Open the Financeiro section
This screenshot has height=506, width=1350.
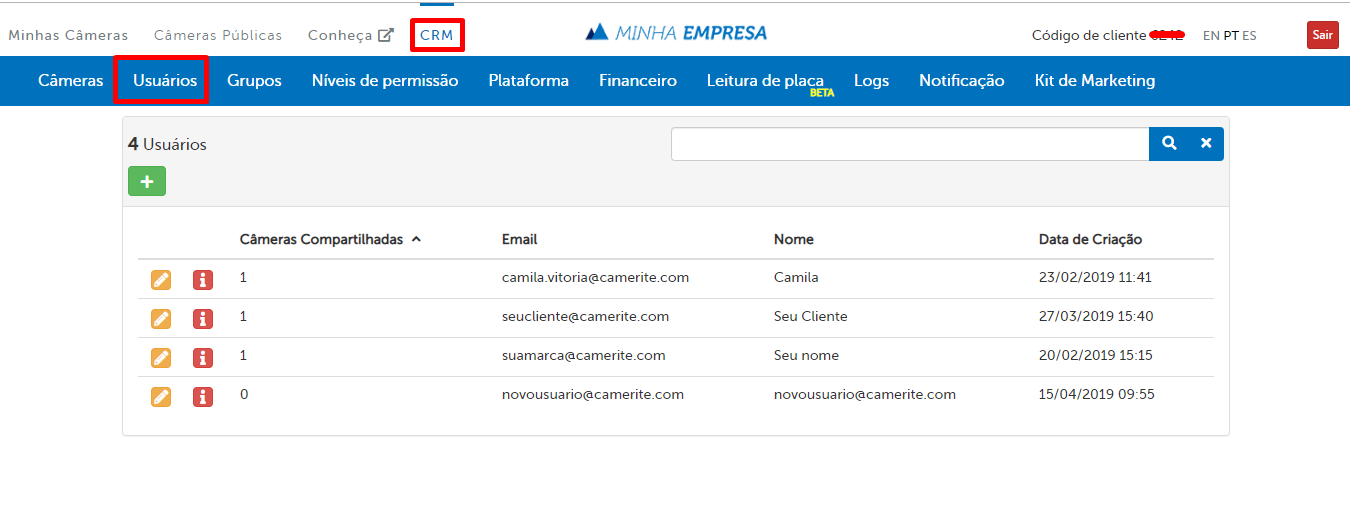coord(637,80)
